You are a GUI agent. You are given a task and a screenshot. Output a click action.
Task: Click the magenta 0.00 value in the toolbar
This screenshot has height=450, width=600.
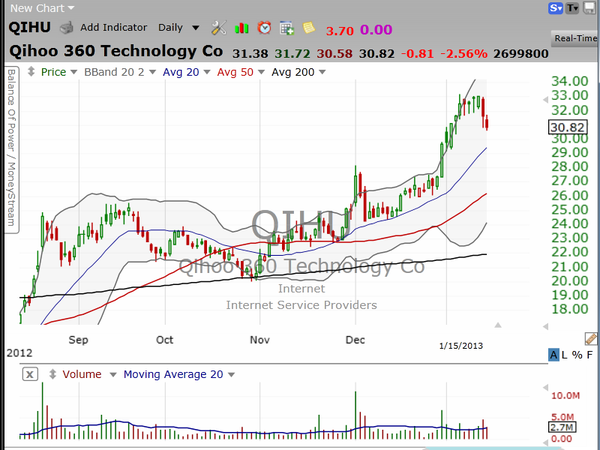point(376,30)
